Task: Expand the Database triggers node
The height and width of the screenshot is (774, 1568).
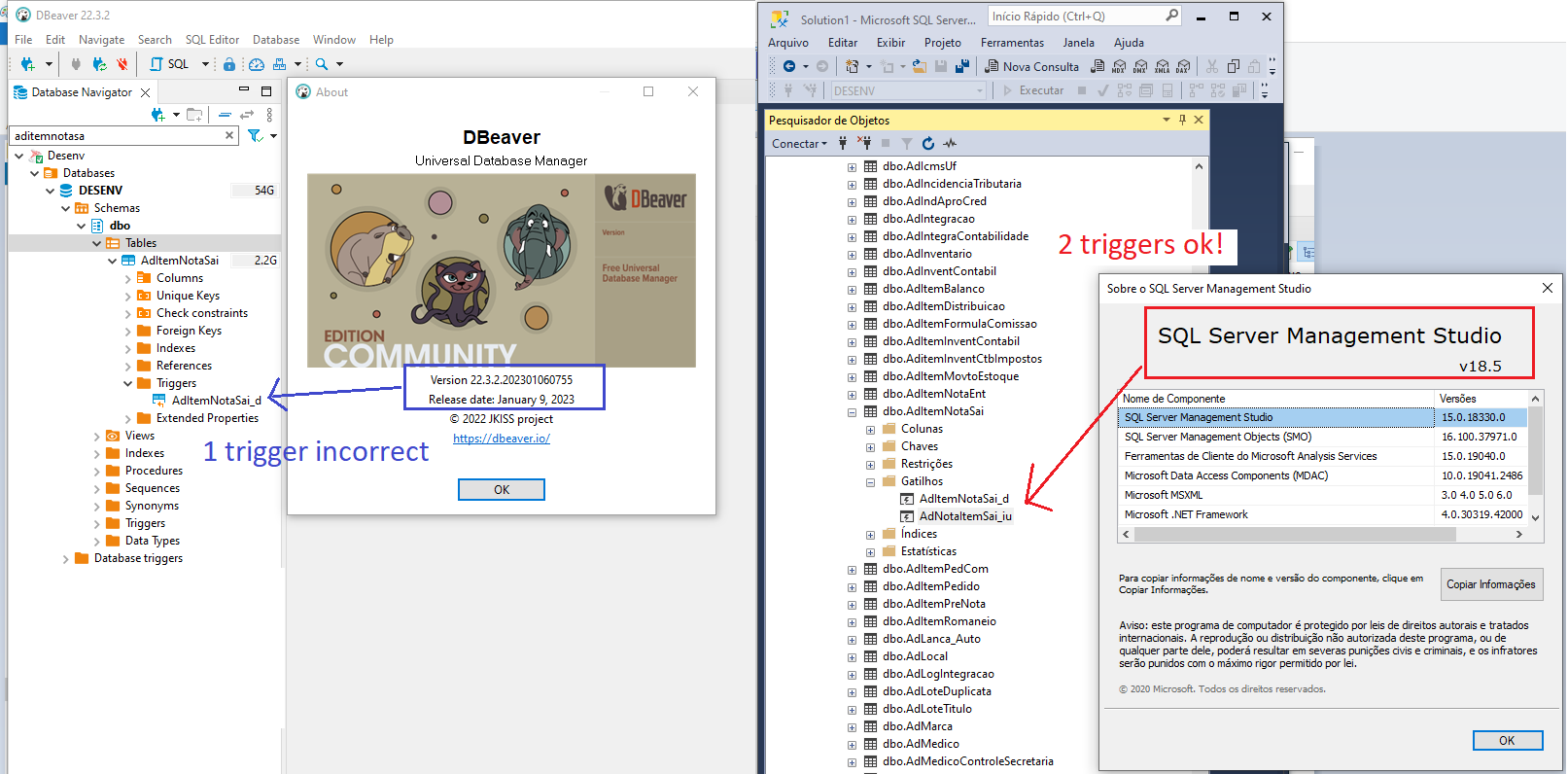Action: click(x=66, y=559)
